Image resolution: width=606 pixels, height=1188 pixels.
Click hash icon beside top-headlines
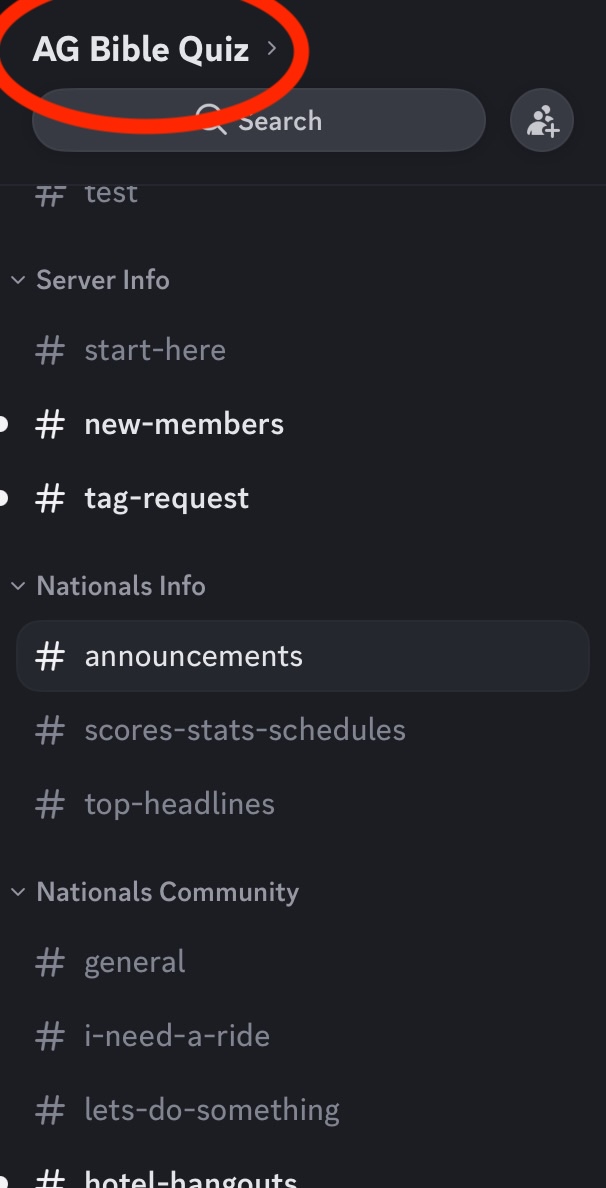(x=50, y=804)
